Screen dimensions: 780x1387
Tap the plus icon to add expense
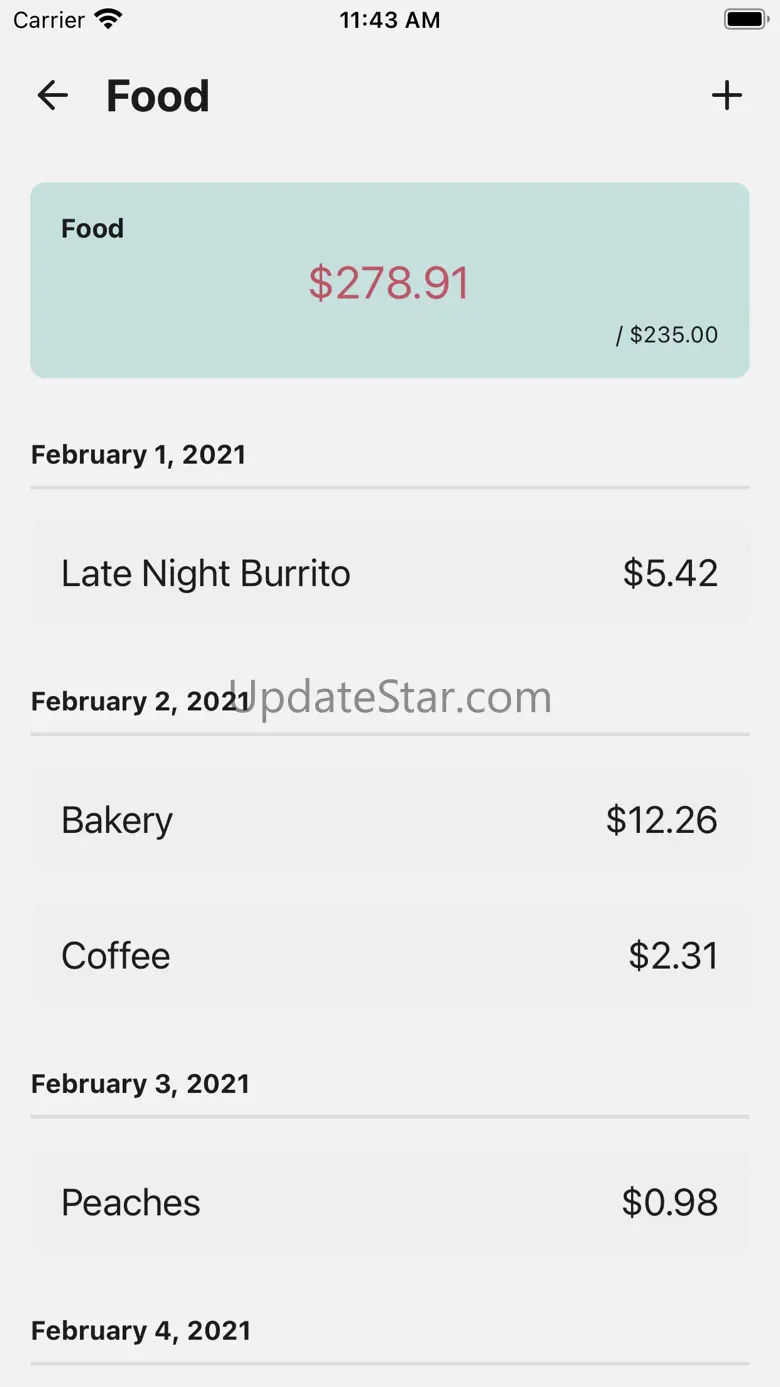click(727, 96)
